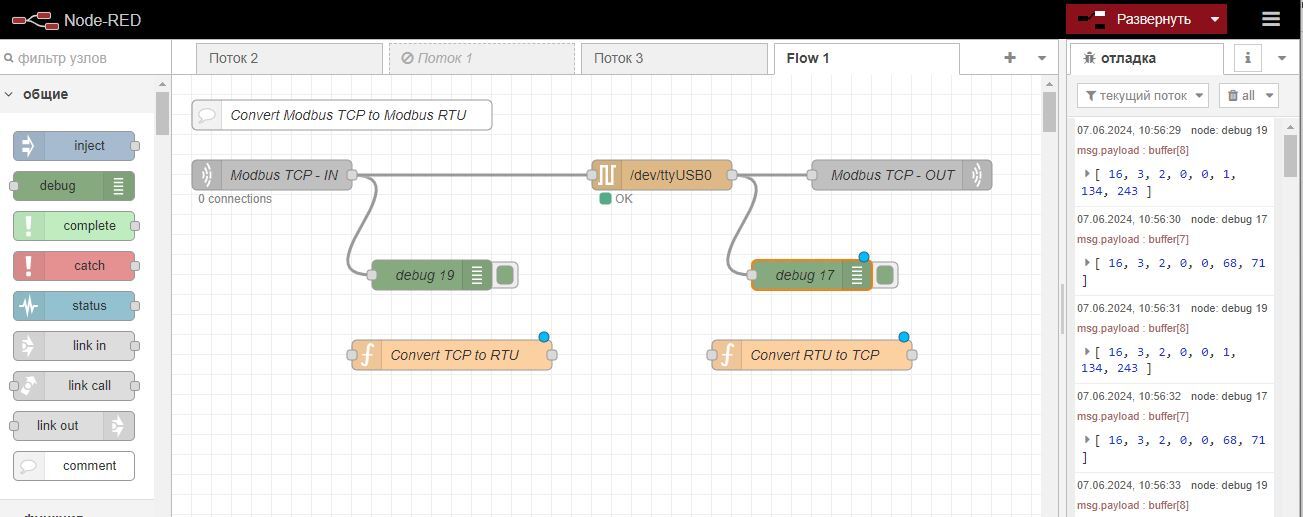Select the Modbus TCP - OUT node
The height and width of the screenshot is (517, 1303).
[902, 175]
